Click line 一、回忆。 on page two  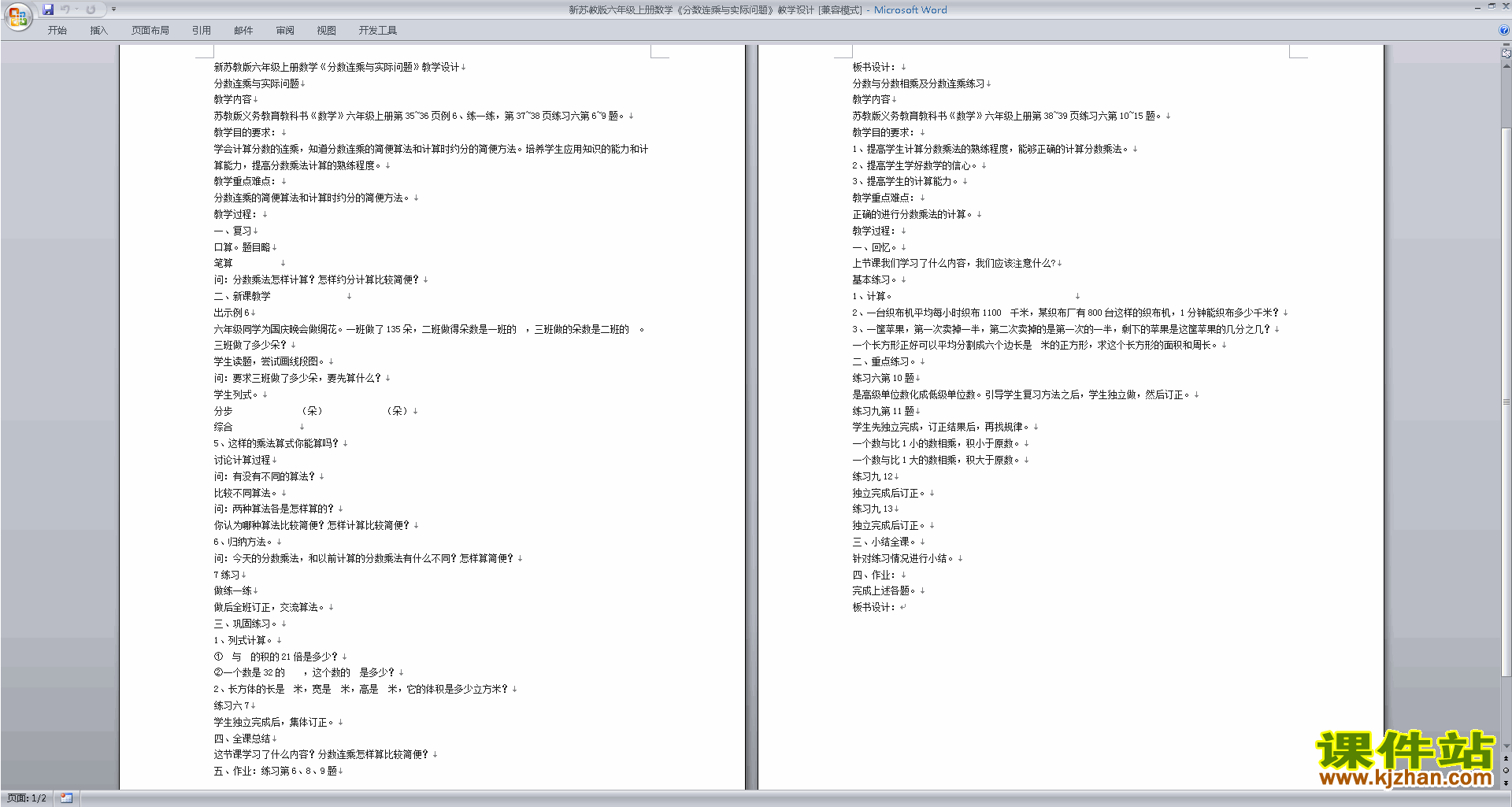point(874,248)
